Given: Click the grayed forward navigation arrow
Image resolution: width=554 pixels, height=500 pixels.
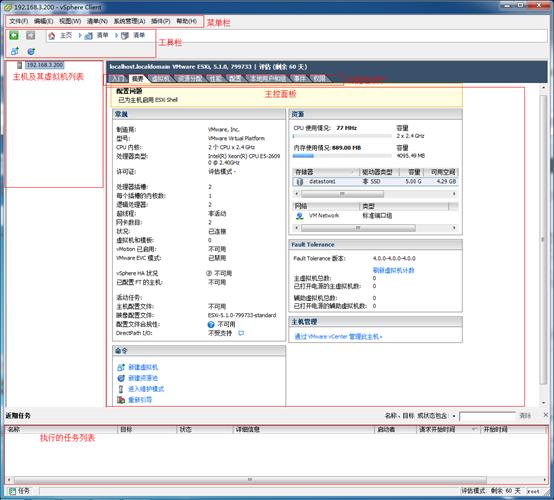Looking at the screenshot, I should tap(31, 35).
